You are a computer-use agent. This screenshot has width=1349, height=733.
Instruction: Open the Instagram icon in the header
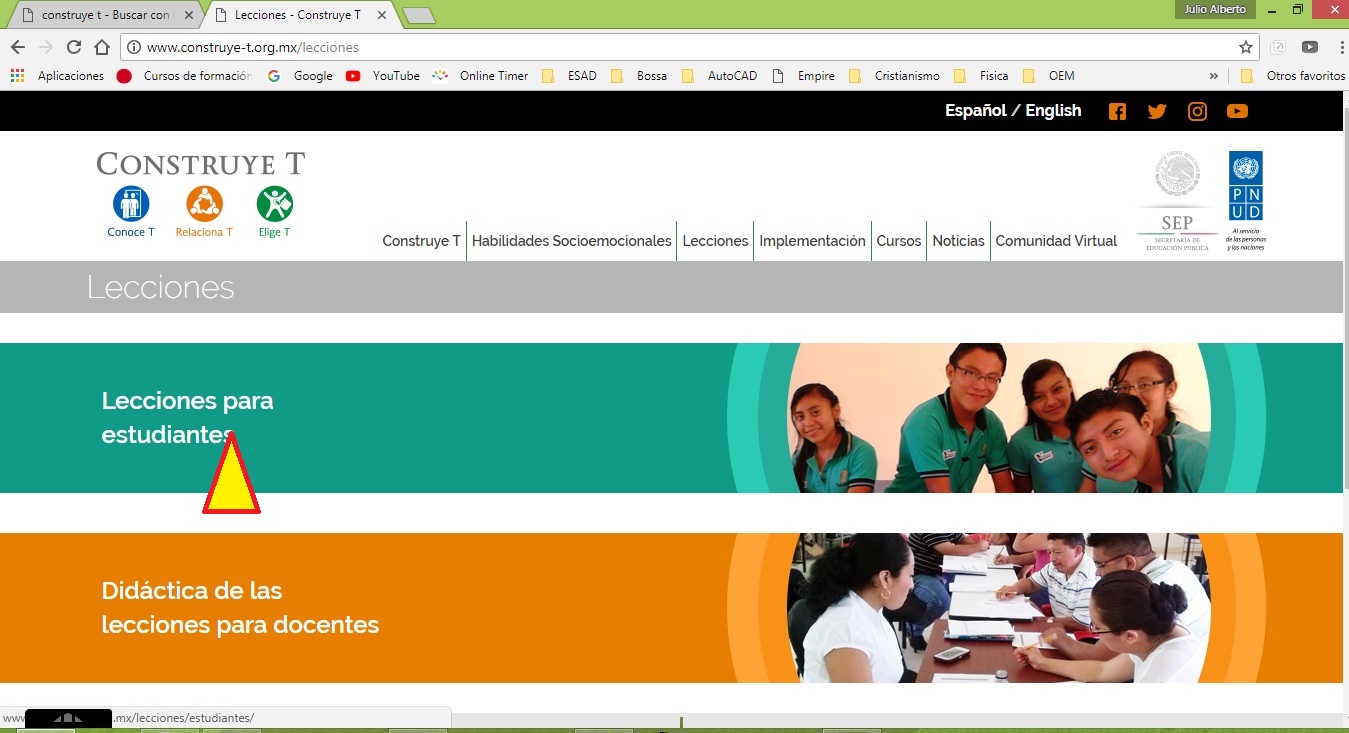[x=1197, y=111]
